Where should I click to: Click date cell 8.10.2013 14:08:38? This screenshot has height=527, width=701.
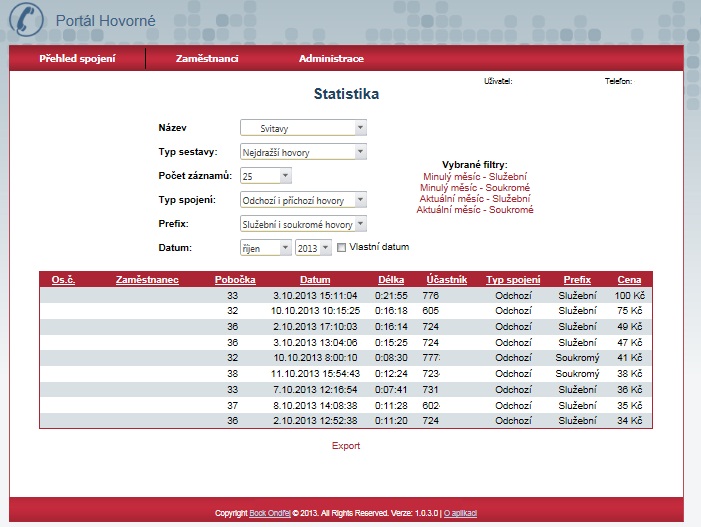[315, 405]
